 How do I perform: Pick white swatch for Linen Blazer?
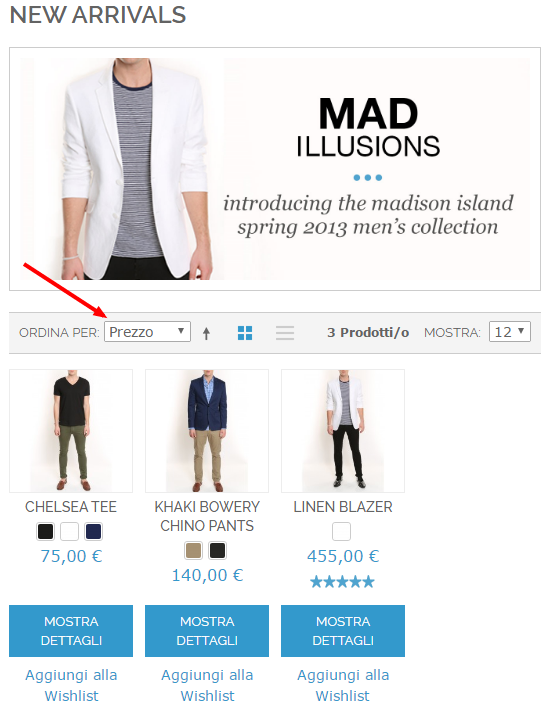point(341,531)
